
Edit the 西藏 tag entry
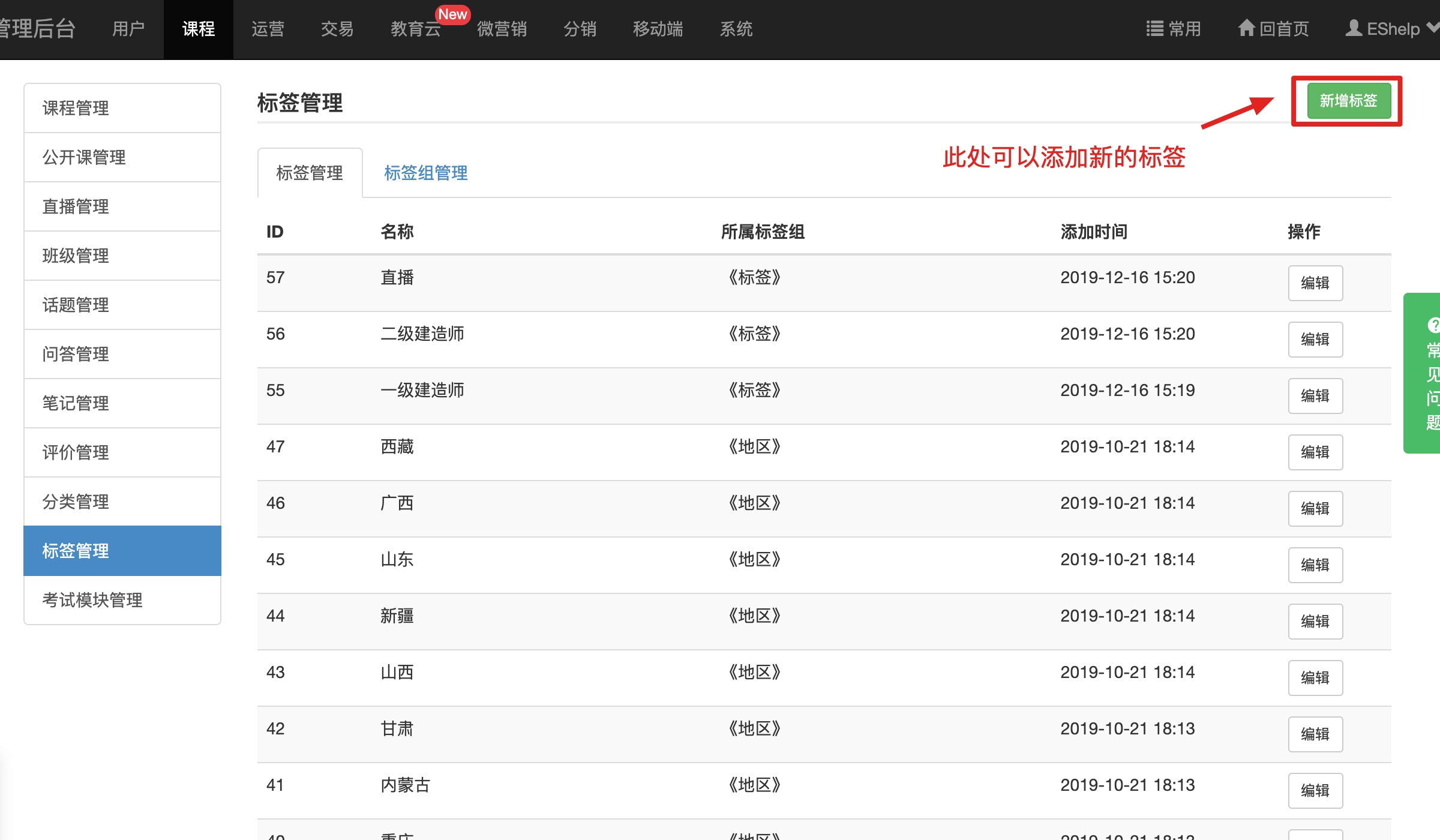pyautogui.click(x=1315, y=452)
